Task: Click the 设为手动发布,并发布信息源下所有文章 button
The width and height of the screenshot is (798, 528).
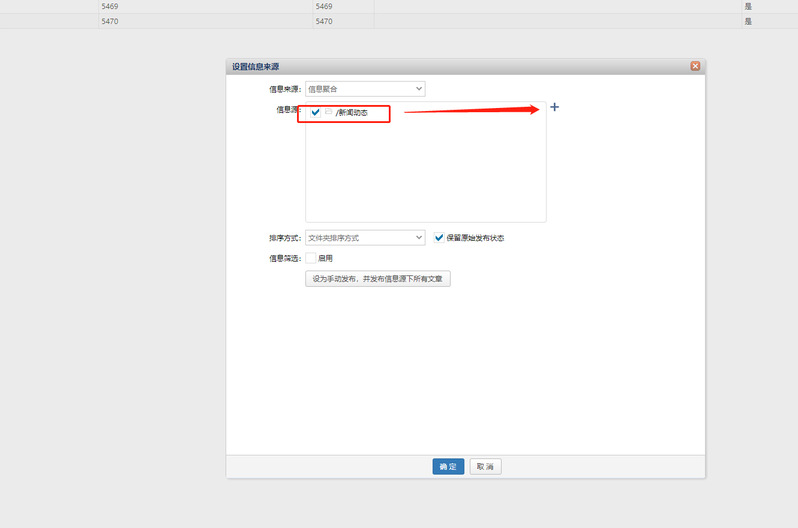Action: pos(378,280)
